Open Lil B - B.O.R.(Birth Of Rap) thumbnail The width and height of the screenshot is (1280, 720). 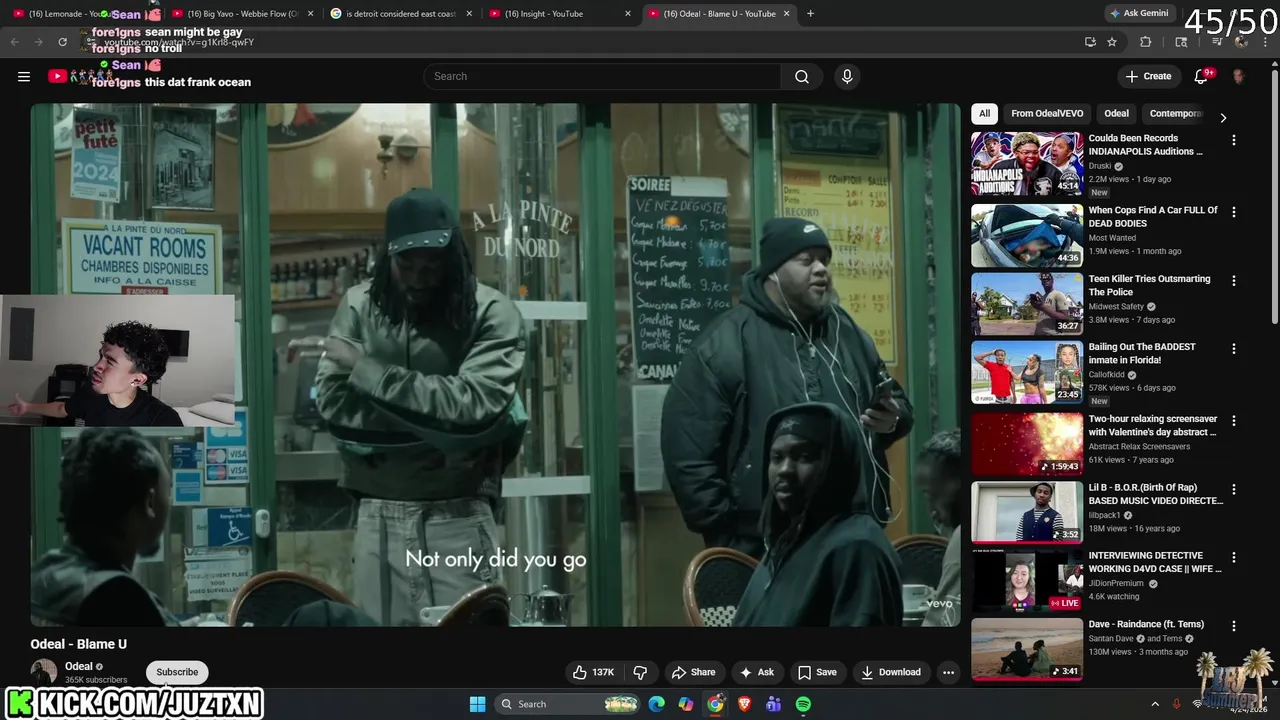coord(1027,512)
